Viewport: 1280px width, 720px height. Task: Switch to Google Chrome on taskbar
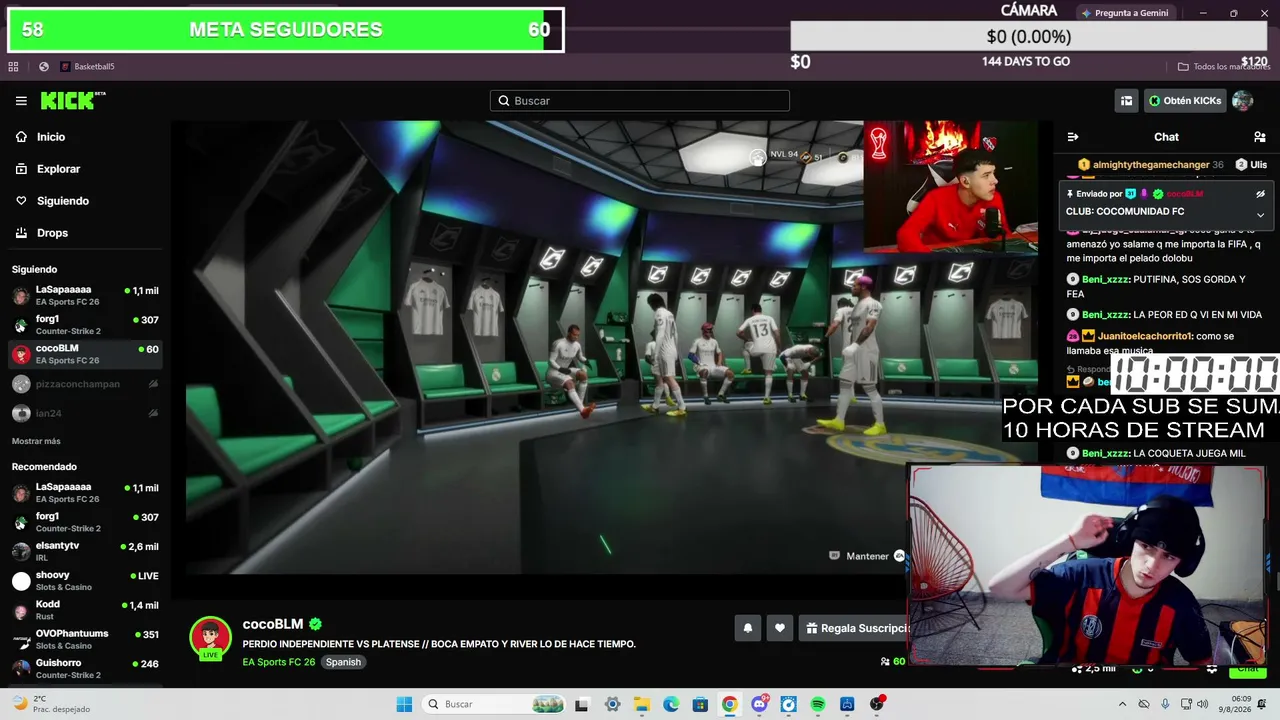730,704
